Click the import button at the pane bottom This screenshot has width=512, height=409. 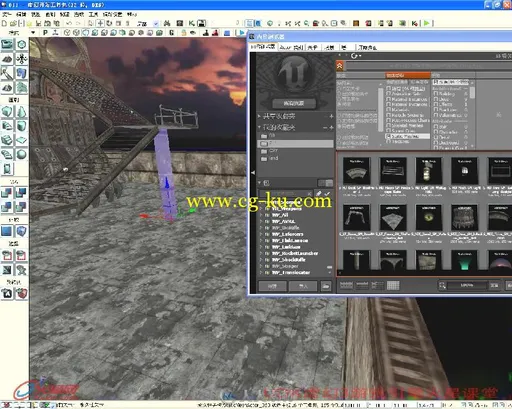click(x=303, y=286)
